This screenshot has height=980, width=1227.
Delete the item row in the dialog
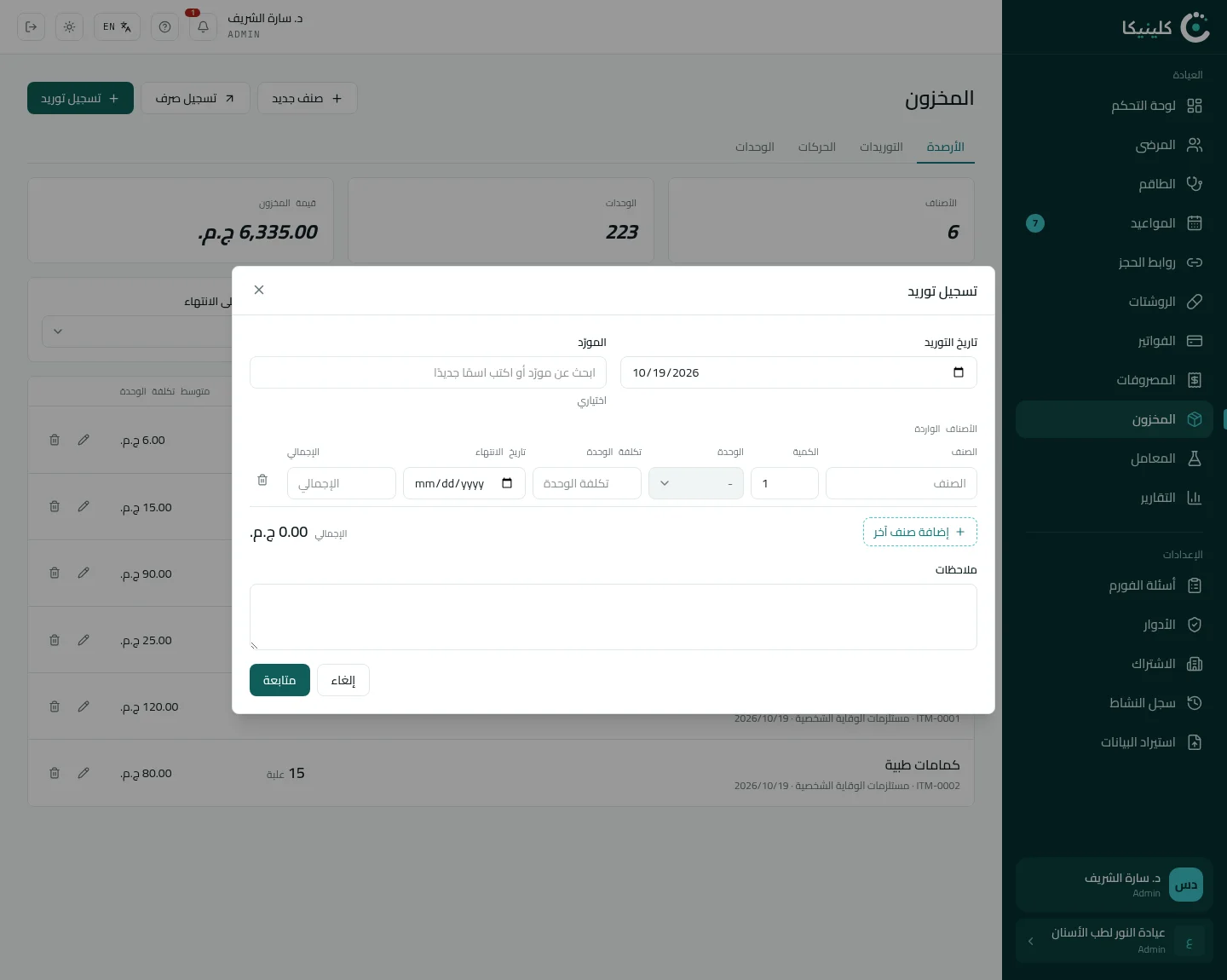(262, 480)
